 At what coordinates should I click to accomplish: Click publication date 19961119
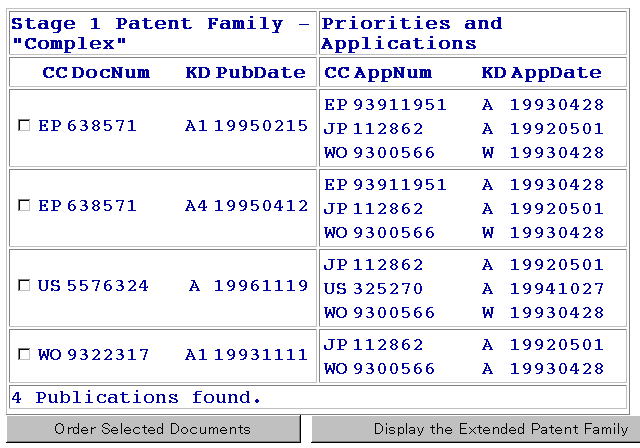click(260, 286)
